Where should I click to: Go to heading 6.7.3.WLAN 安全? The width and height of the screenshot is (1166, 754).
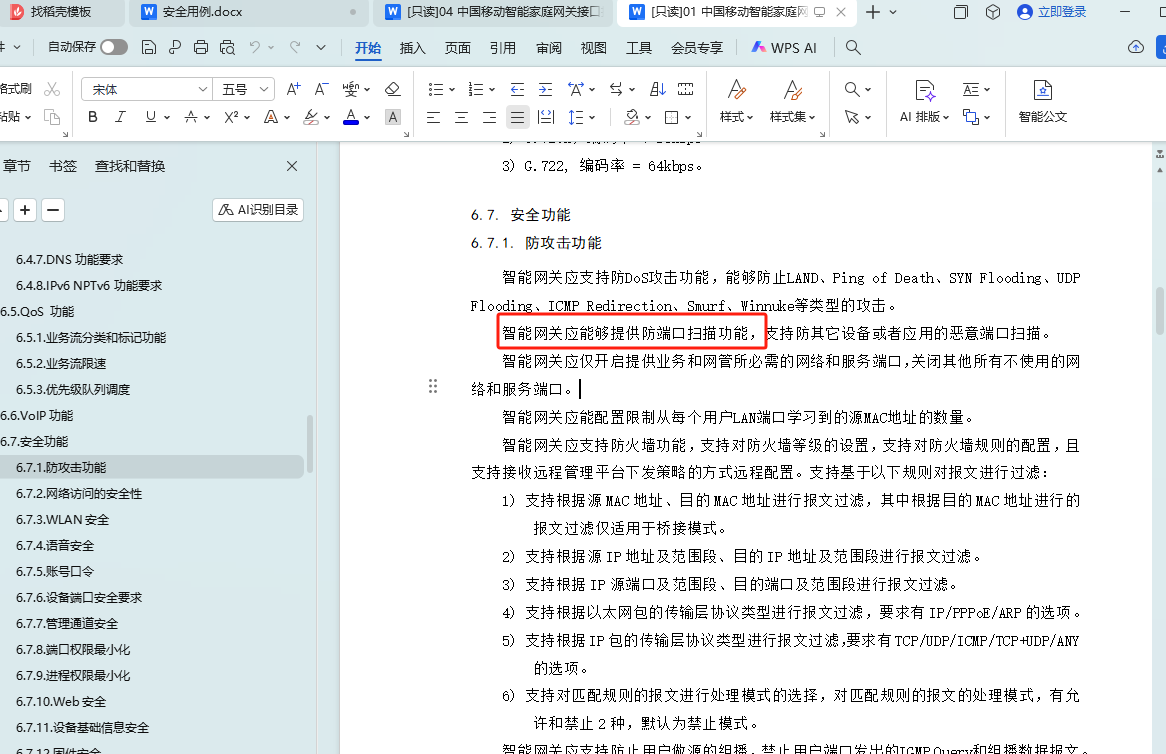point(62,520)
